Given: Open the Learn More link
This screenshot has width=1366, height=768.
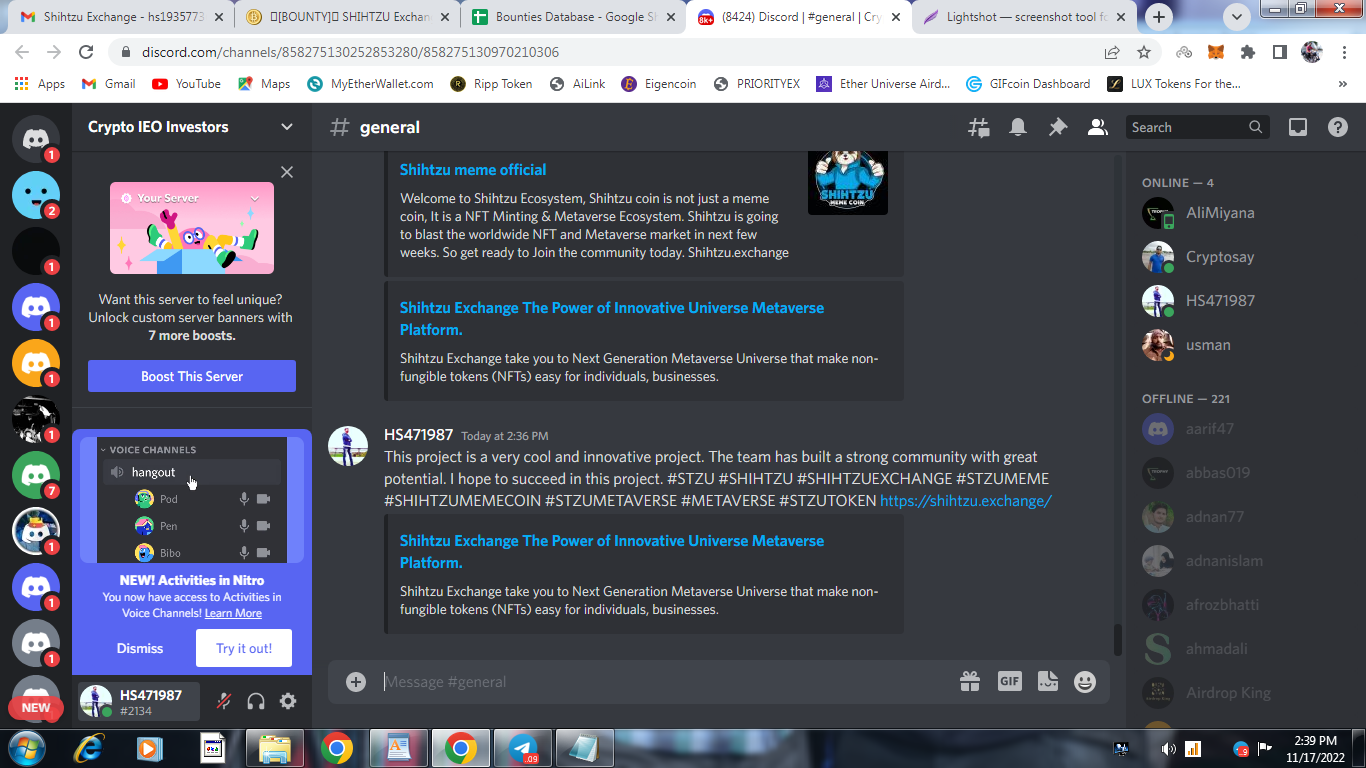Looking at the screenshot, I should 233,613.
